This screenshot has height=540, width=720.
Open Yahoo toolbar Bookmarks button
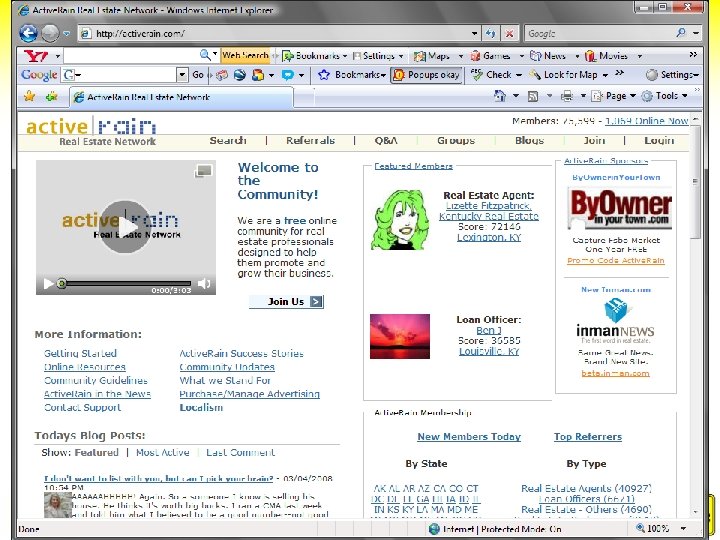(315, 56)
